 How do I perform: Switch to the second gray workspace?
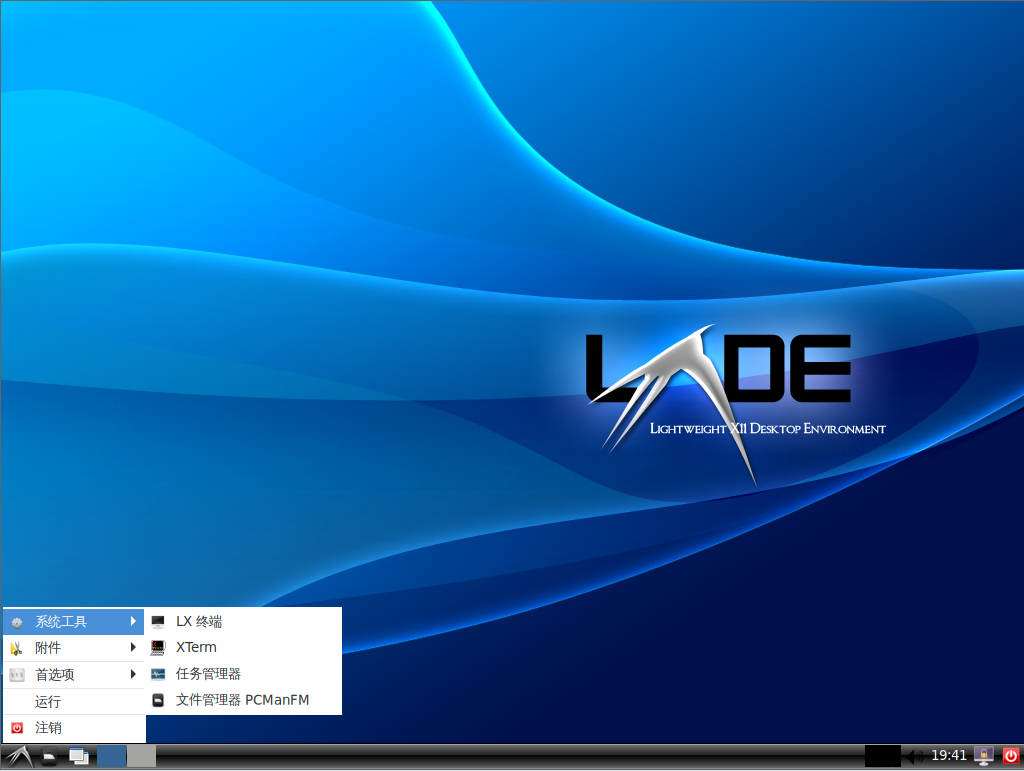pos(141,756)
